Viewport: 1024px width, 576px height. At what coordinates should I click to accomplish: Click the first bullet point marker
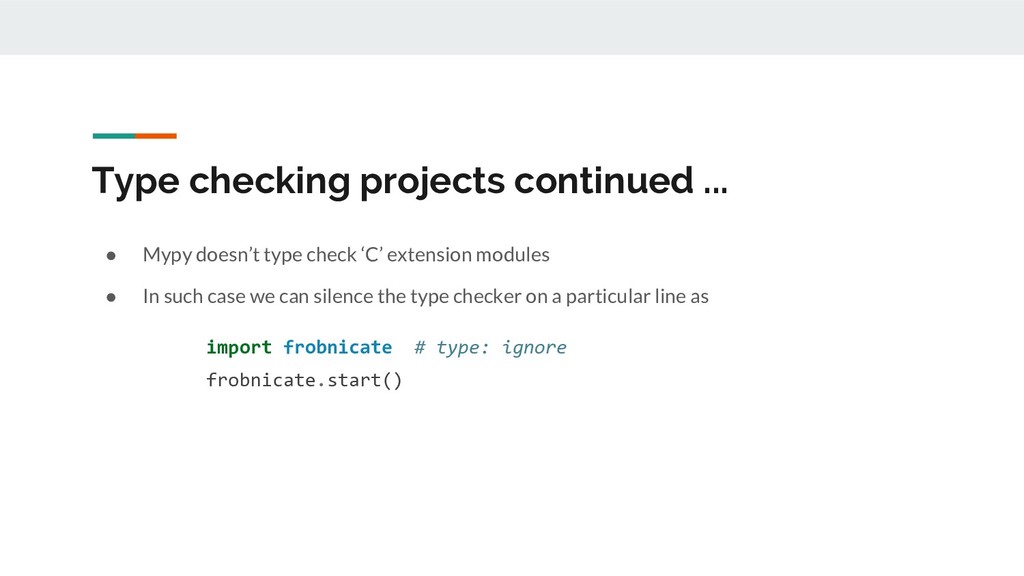click(113, 255)
